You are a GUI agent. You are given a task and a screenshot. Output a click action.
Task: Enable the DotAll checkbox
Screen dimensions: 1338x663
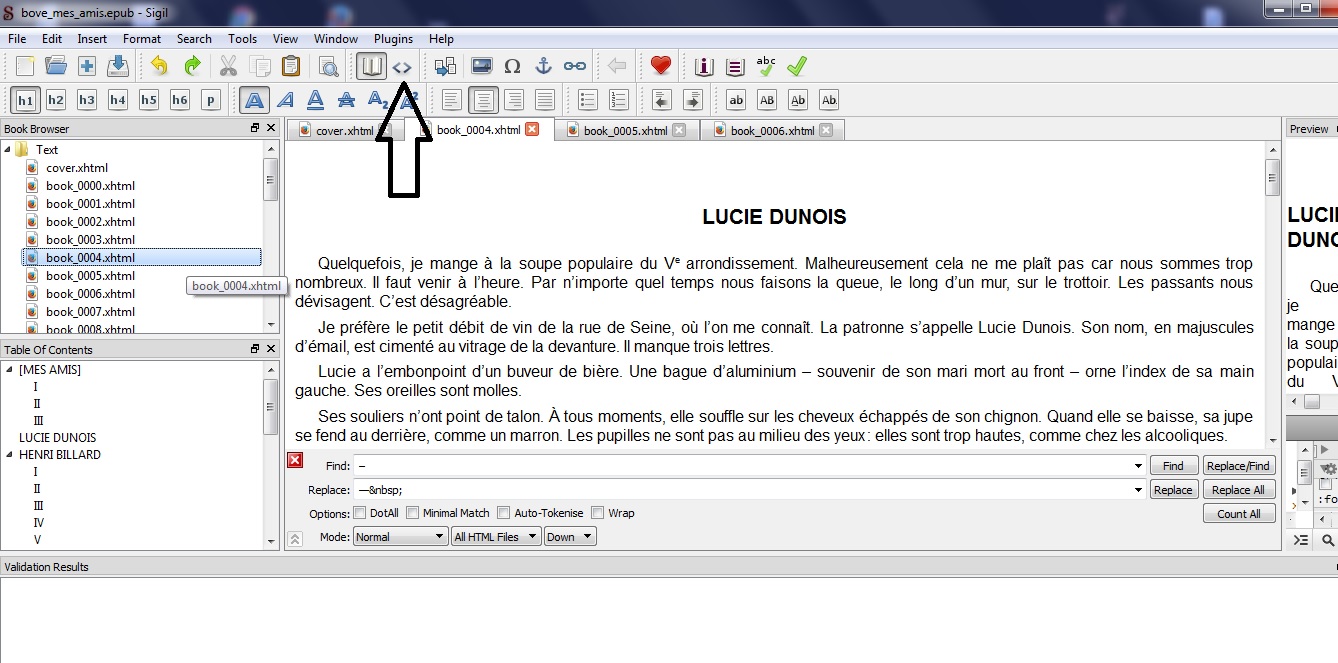[x=359, y=513]
